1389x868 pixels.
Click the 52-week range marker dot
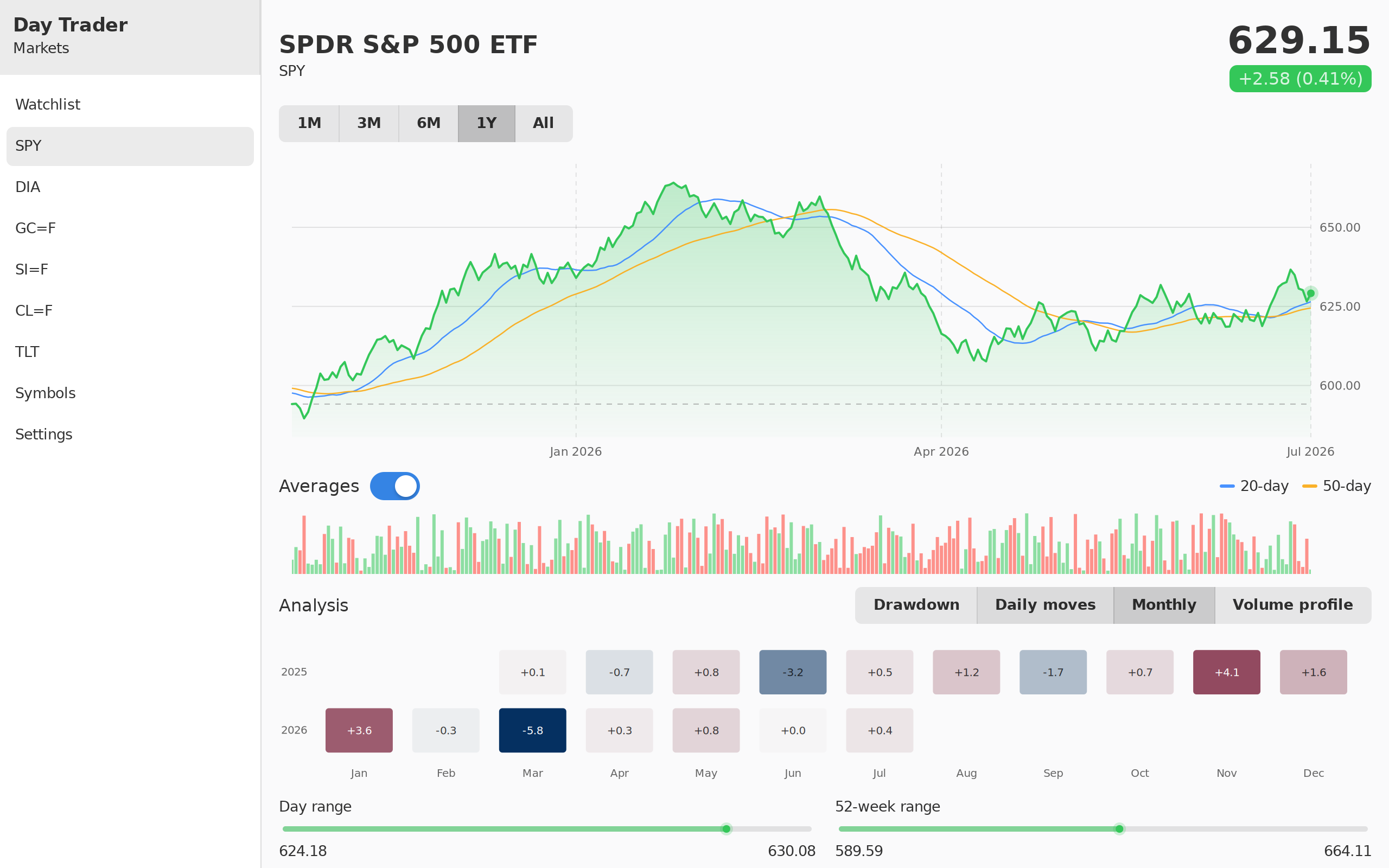coord(1119,829)
